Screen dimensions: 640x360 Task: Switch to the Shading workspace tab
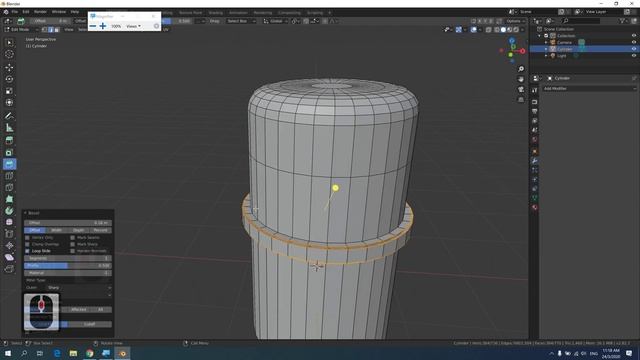pyautogui.click(x=216, y=13)
